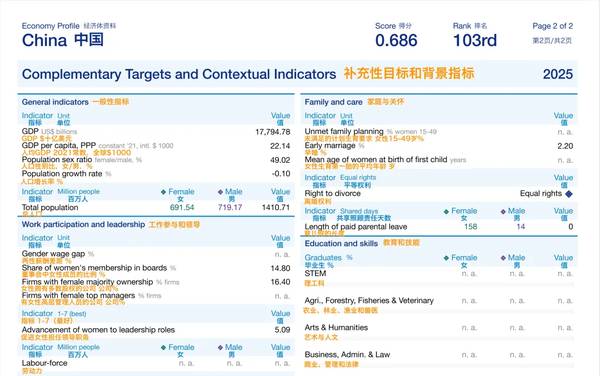Click the total population value 1410.71
The image size is (600, 376).
pos(276,207)
